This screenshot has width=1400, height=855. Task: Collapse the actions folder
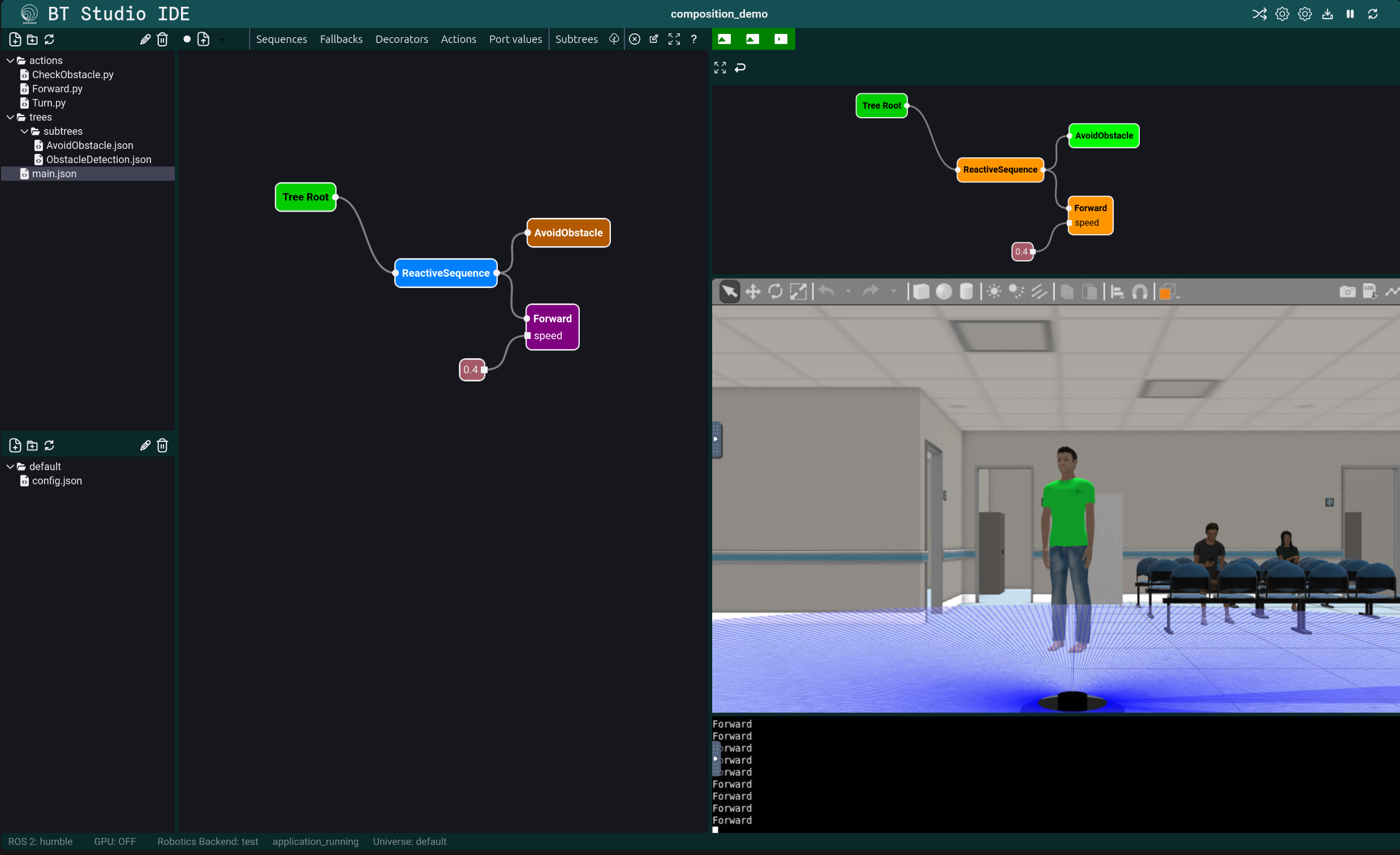click(x=10, y=60)
